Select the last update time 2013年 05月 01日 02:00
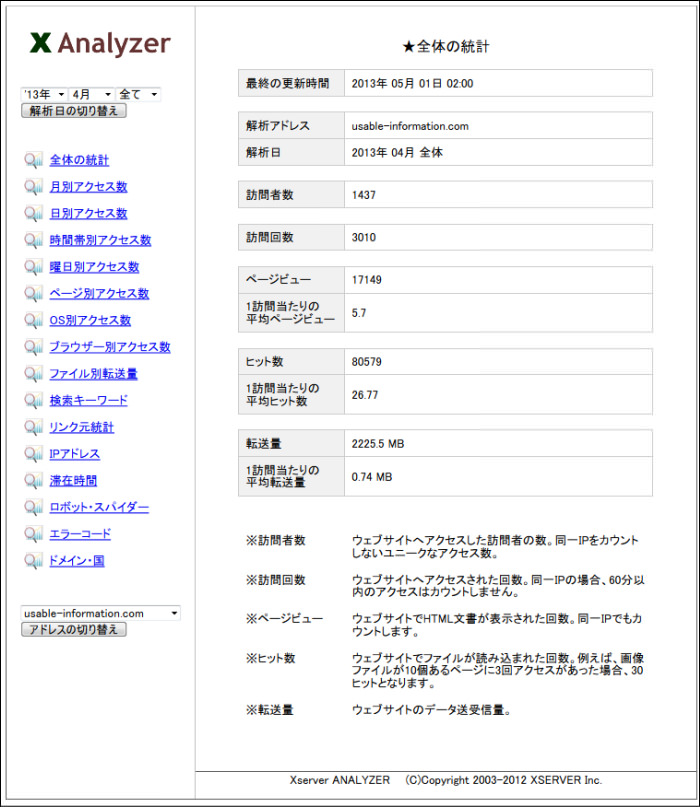 point(412,84)
